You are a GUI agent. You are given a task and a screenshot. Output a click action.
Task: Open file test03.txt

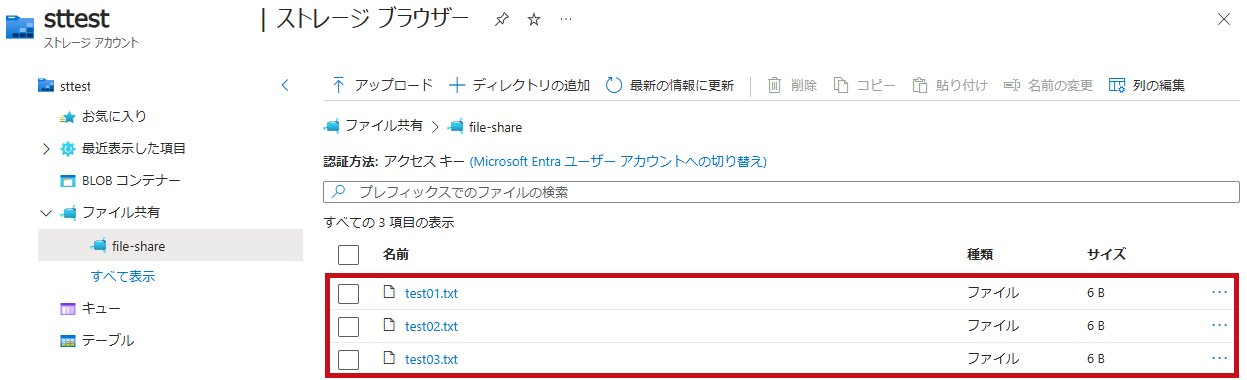pos(431,360)
